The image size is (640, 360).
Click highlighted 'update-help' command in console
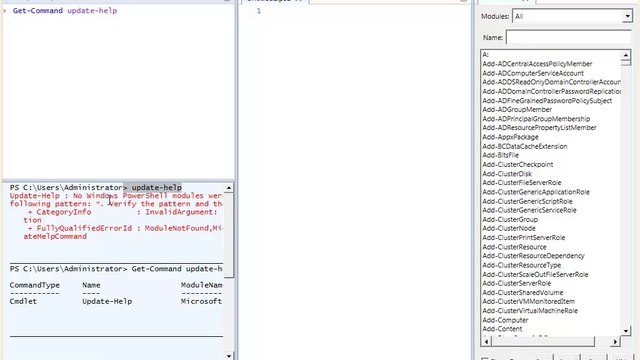pos(156,187)
